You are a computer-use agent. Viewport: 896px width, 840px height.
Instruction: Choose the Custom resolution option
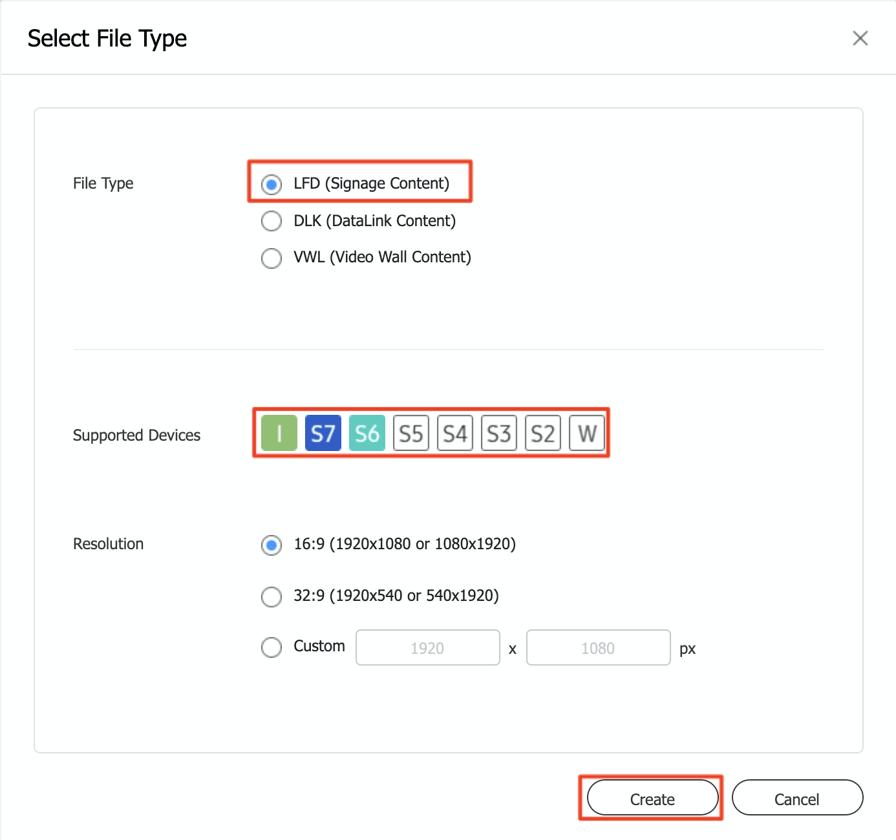(x=271, y=647)
